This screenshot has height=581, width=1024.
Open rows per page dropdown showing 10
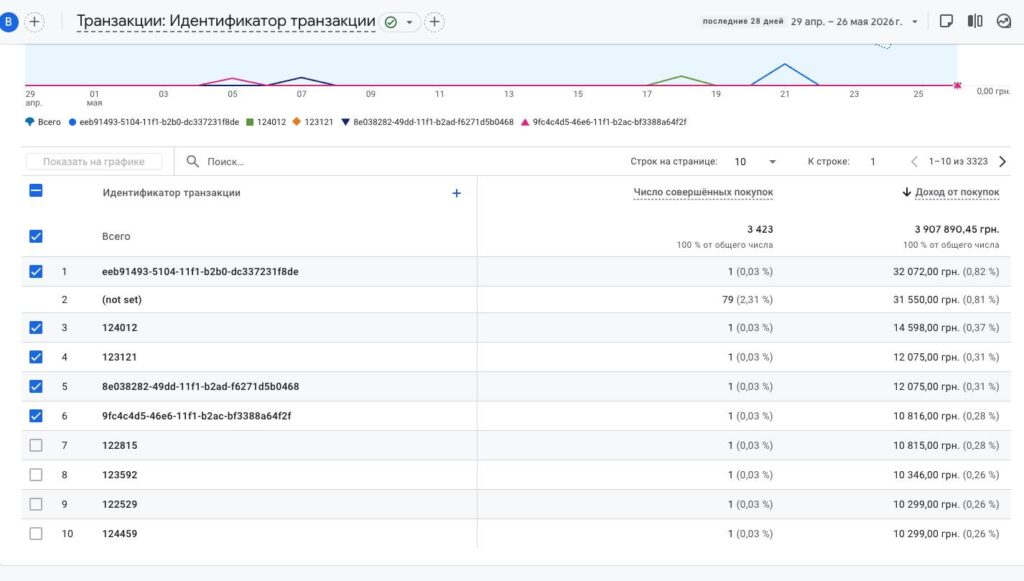coord(755,161)
